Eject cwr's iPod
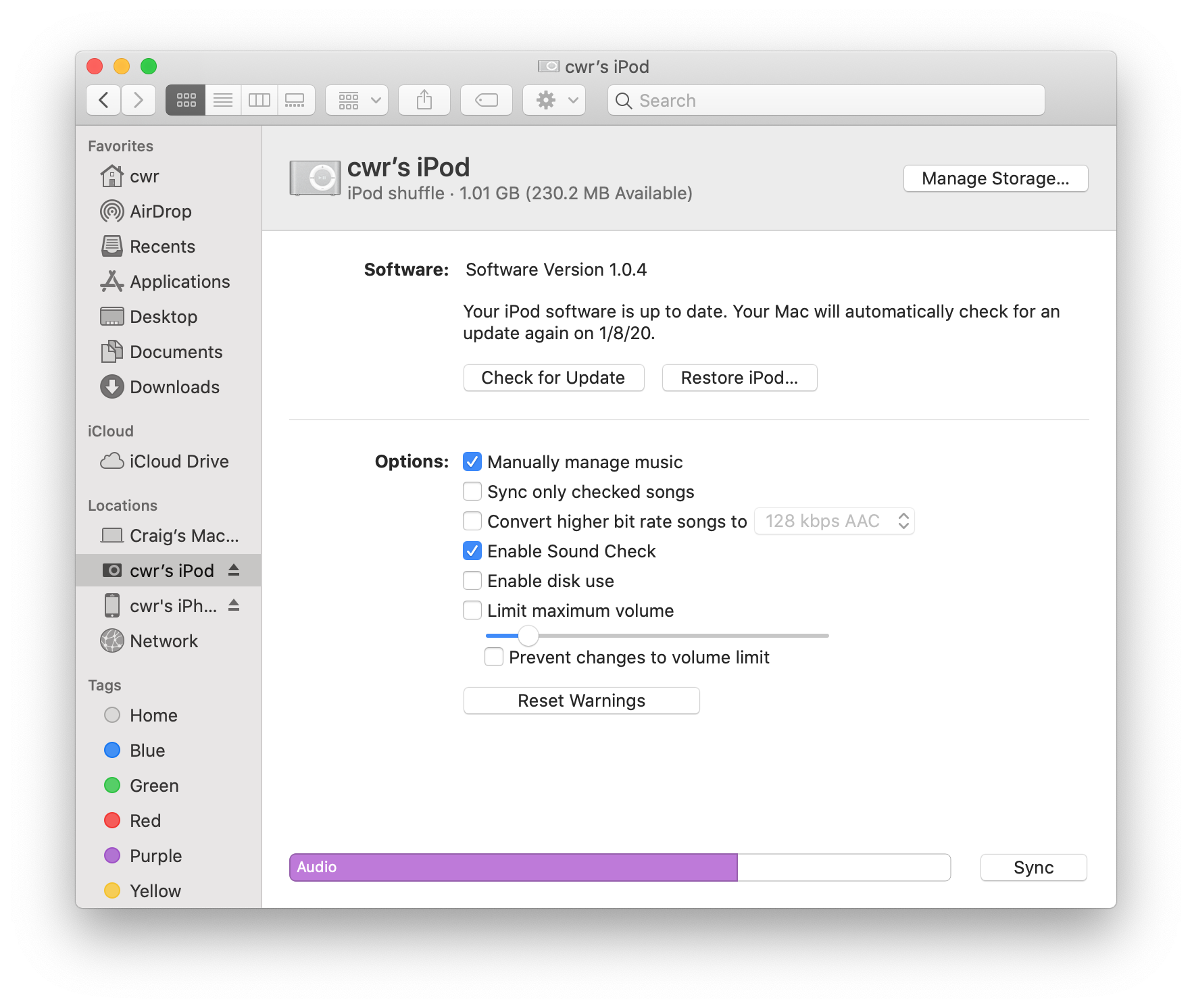This screenshot has width=1192, height=1008. pyautogui.click(x=234, y=570)
